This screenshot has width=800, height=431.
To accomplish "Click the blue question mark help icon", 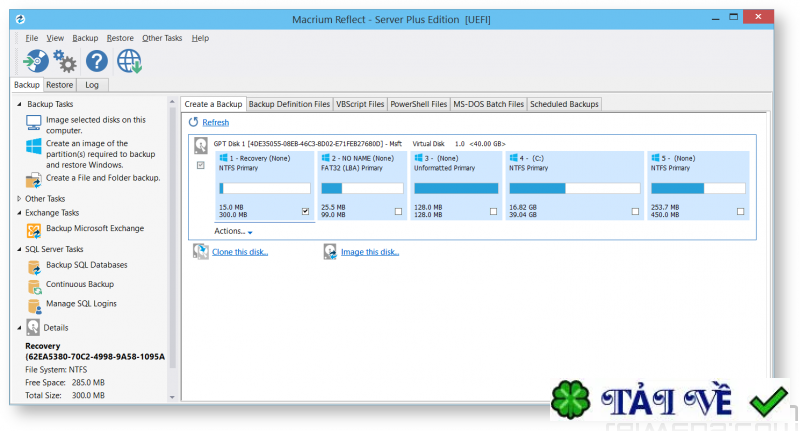I will coord(96,62).
